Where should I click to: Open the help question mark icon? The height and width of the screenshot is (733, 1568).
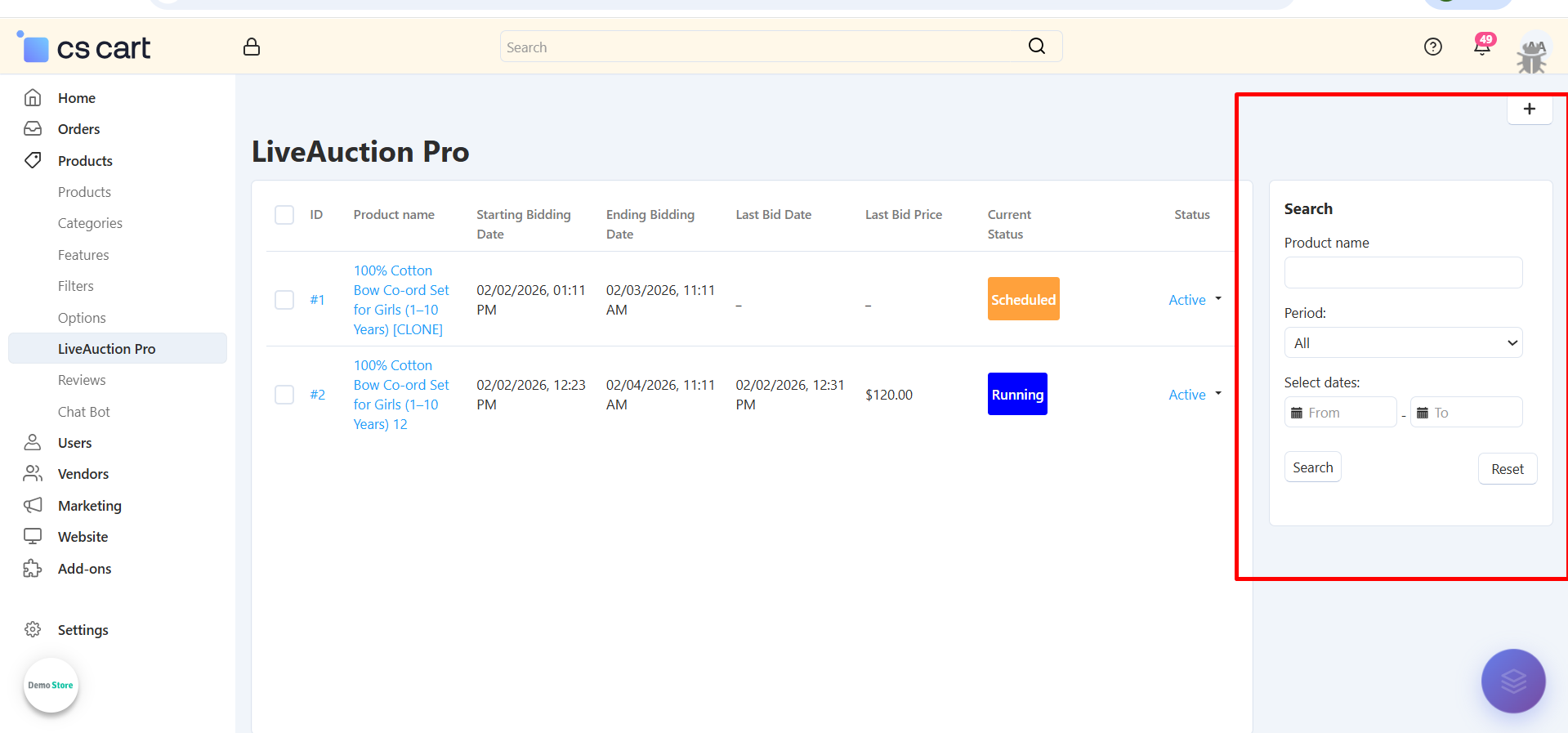[x=1432, y=47]
